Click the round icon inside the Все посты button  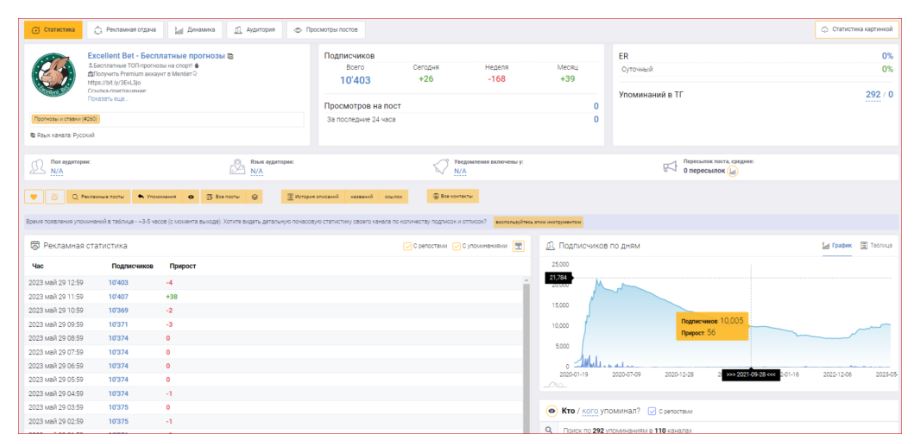point(255,197)
